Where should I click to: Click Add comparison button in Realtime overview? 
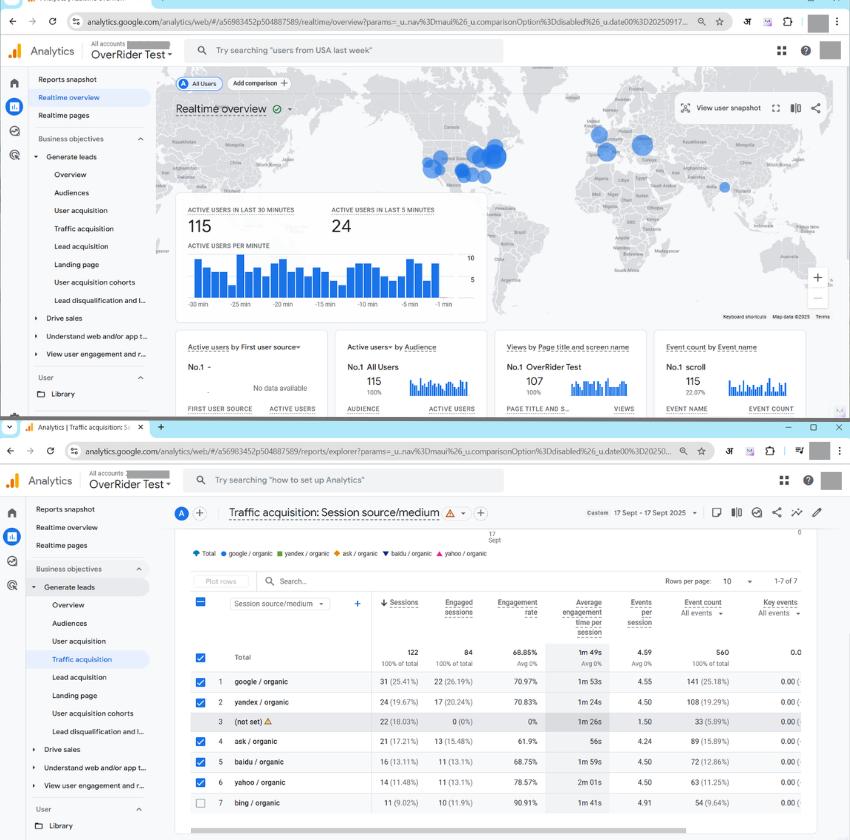pos(258,84)
